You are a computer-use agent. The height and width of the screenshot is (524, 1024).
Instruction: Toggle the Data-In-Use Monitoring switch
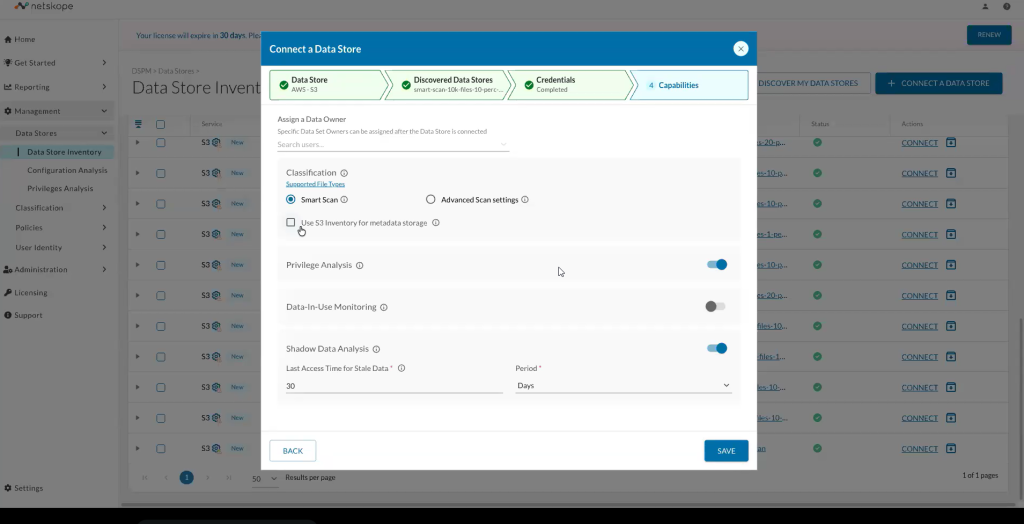point(716,306)
